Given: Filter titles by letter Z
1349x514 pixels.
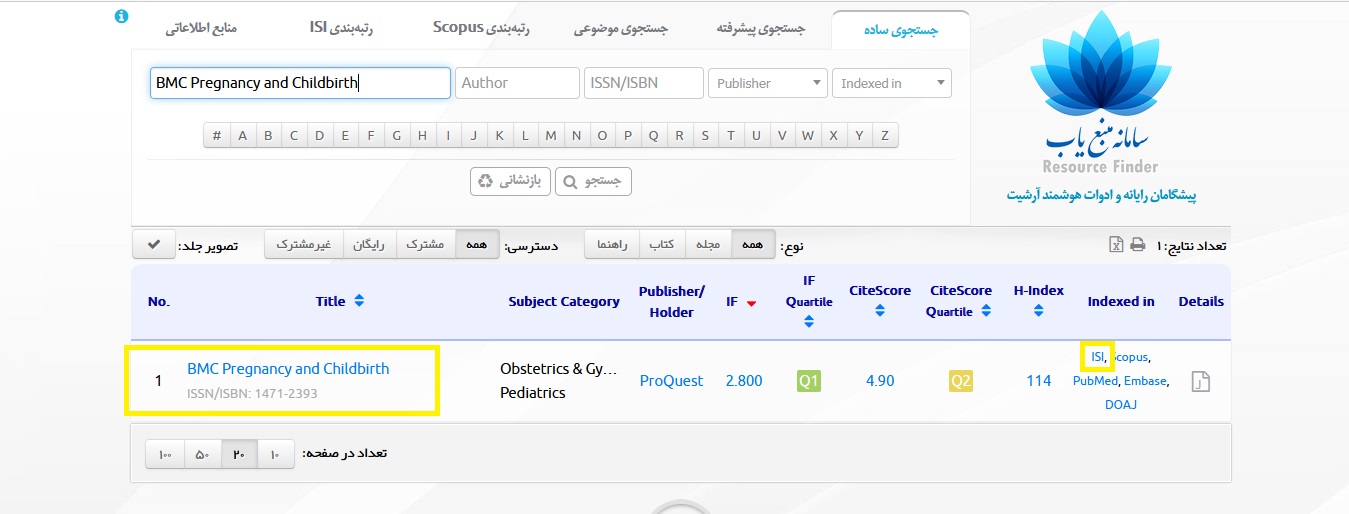Looking at the screenshot, I should point(885,135).
